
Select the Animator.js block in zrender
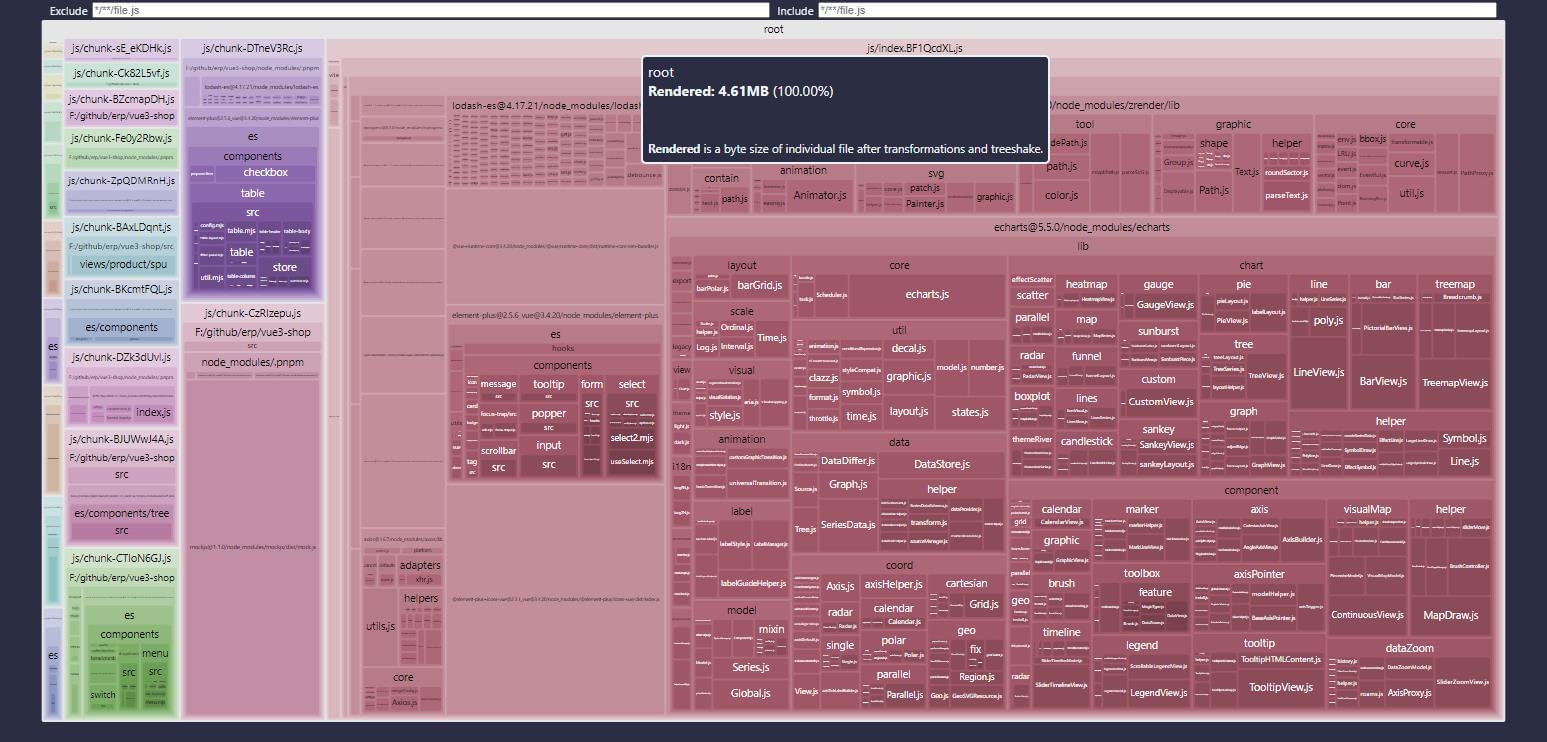point(820,196)
